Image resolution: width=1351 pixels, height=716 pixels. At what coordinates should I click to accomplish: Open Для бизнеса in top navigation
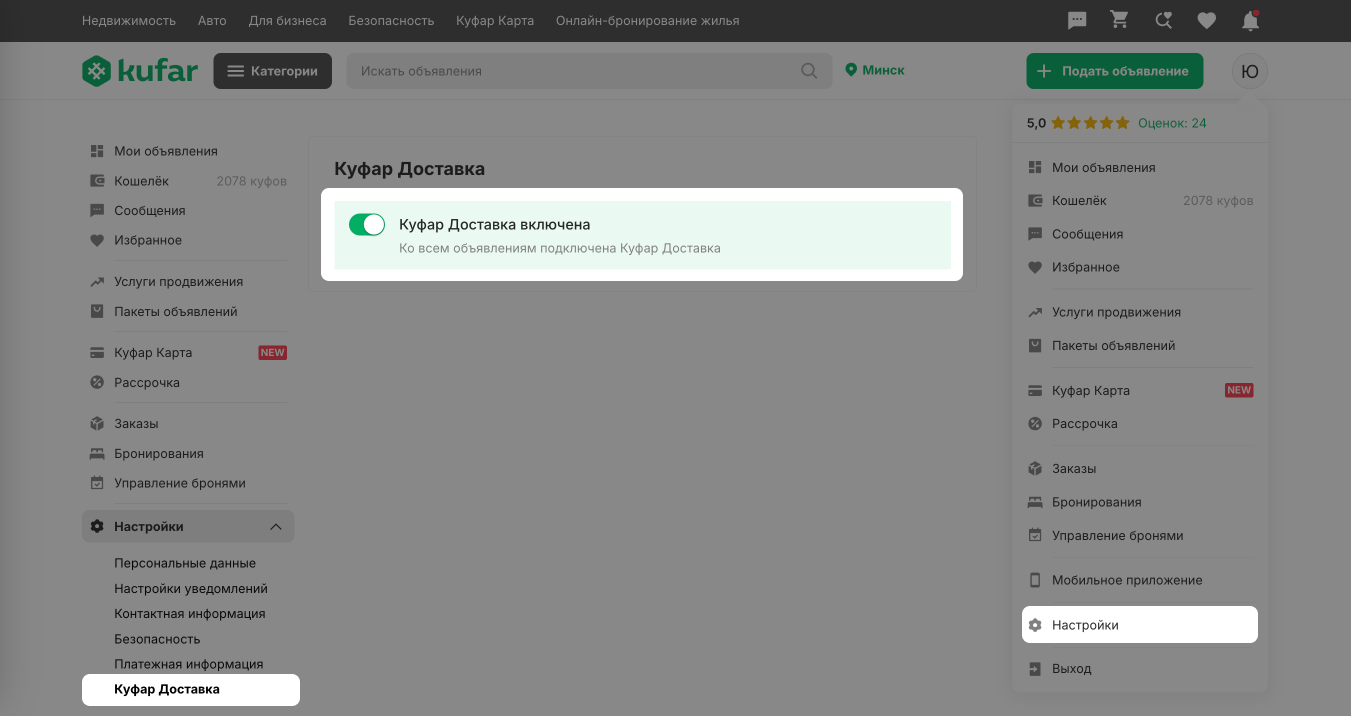[287, 20]
